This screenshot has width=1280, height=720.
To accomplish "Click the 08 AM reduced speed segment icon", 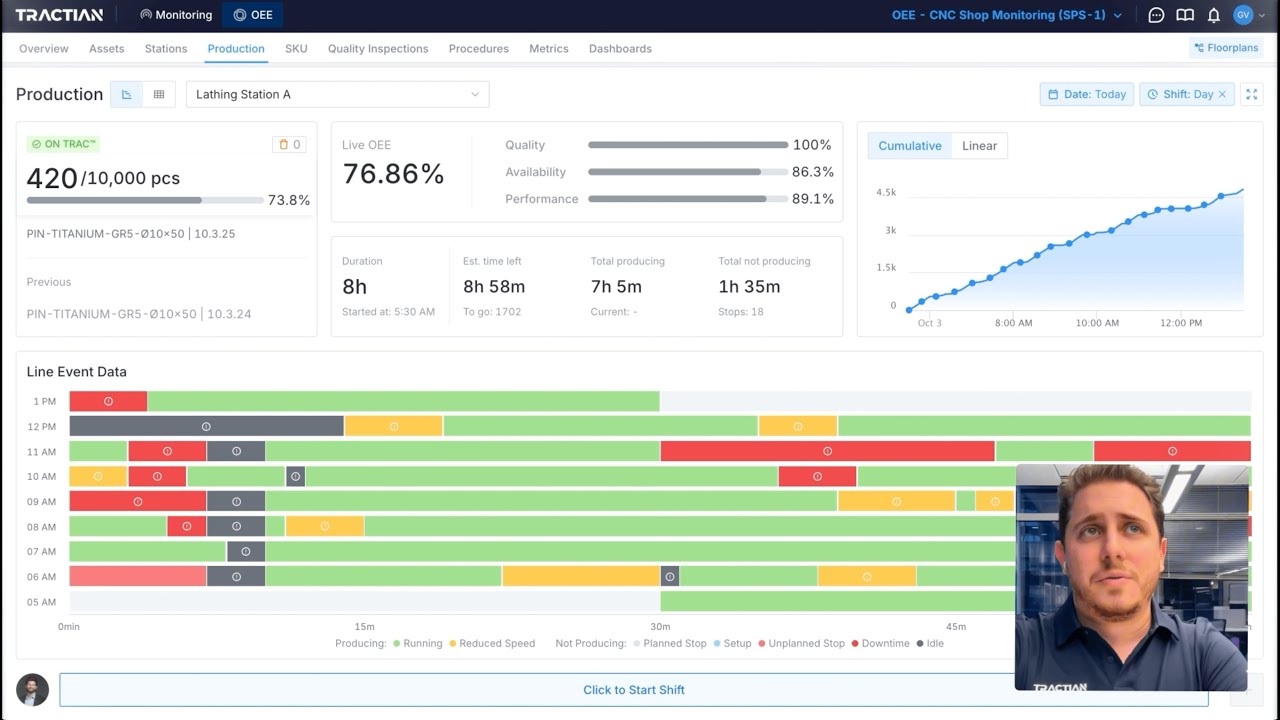I will point(324,526).
